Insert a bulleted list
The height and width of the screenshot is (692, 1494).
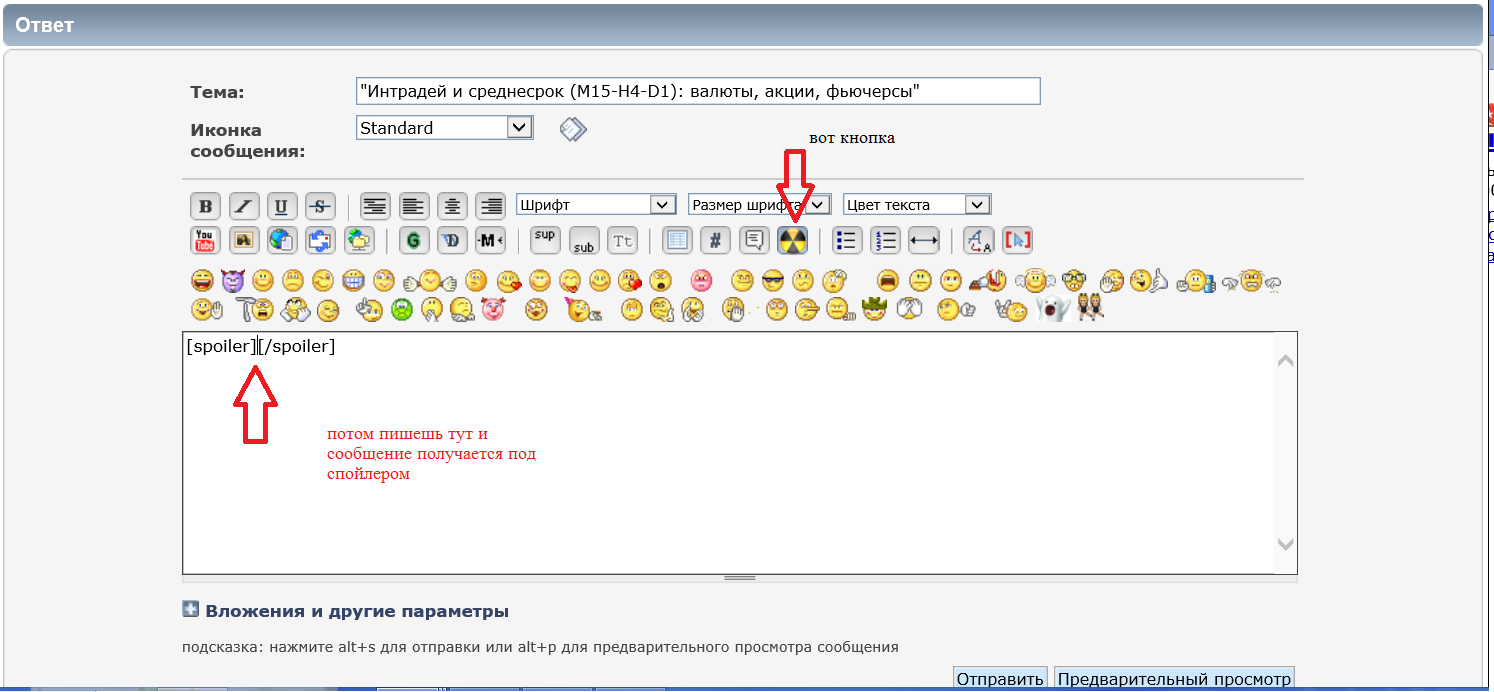point(848,240)
